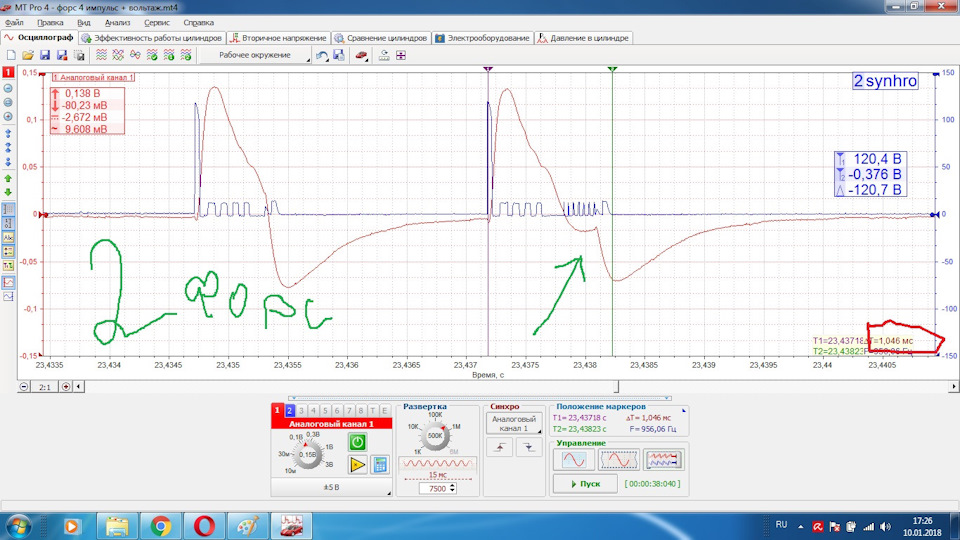This screenshot has height=540, width=960.
Task: Switch to Давление в цилиндре tab
Action: (x=583, y=38)
